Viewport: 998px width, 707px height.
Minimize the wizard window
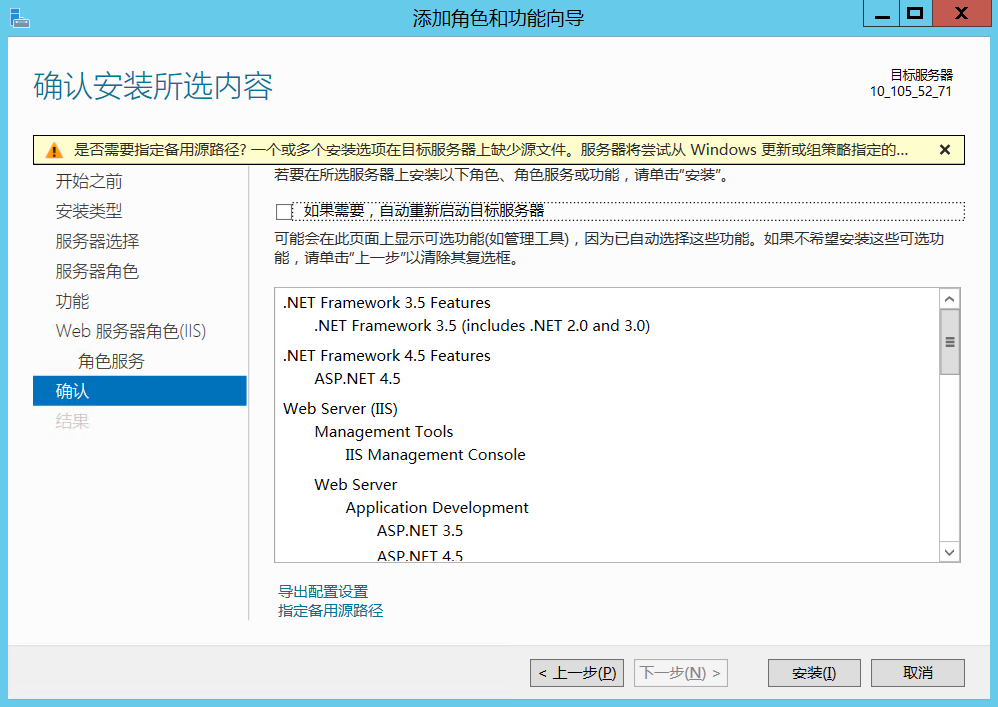click(882, 13)
